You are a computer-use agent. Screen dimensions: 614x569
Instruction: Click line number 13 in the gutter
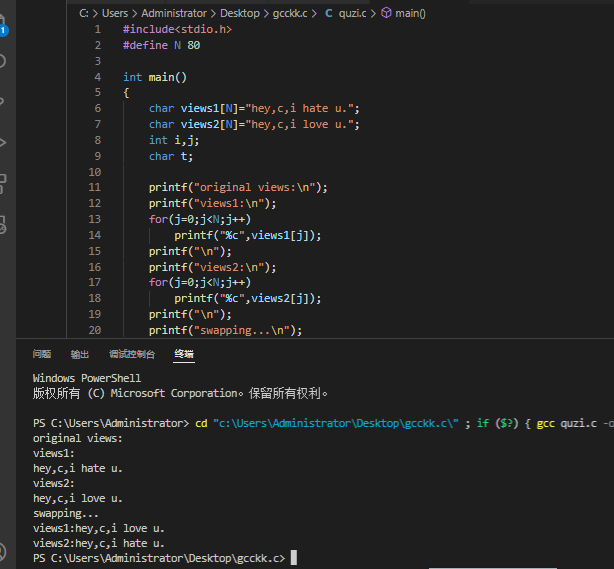[95, 219]
